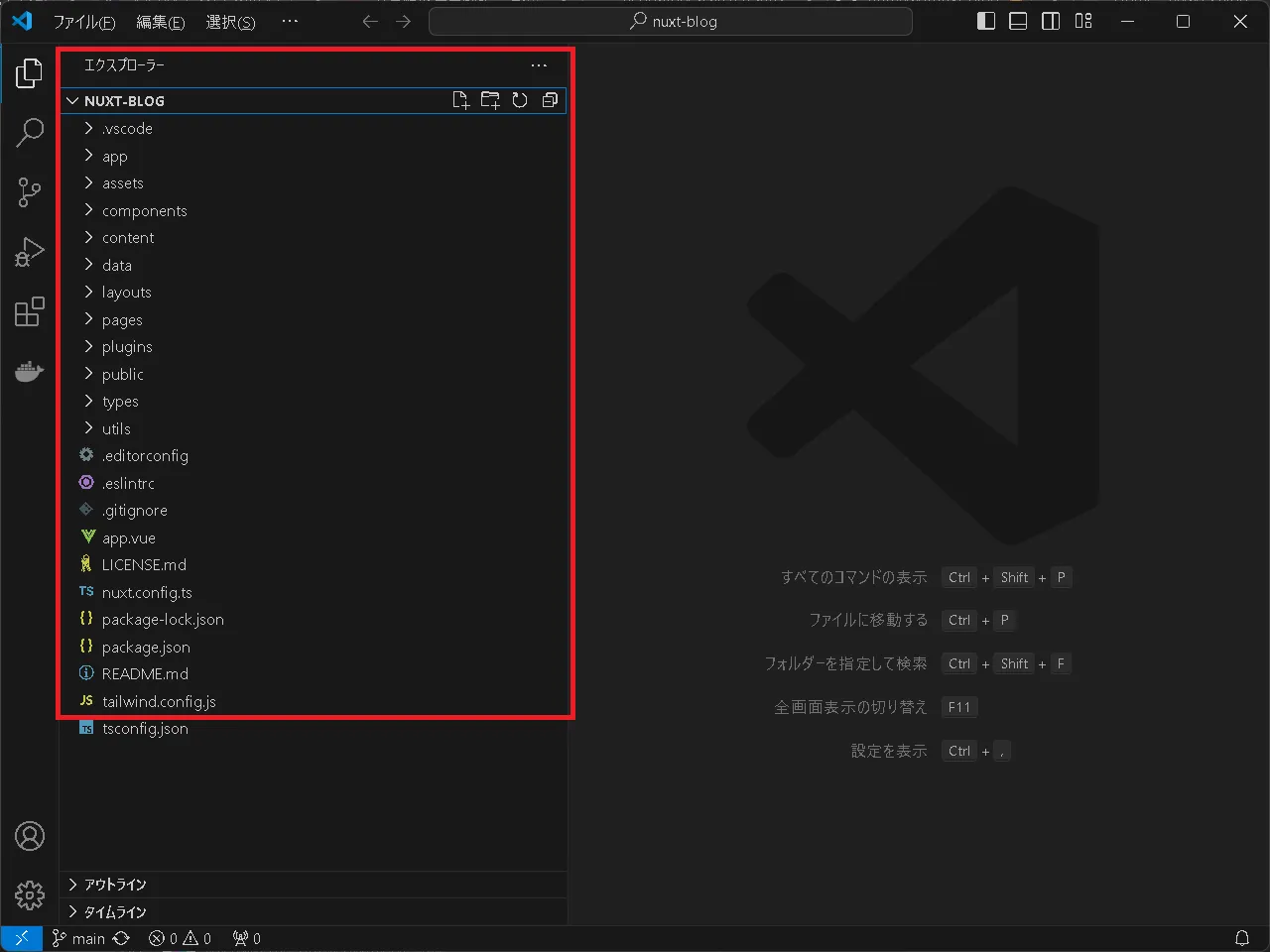Expand the .vscode folder
Screen dimensions: 1270x952
314,129
